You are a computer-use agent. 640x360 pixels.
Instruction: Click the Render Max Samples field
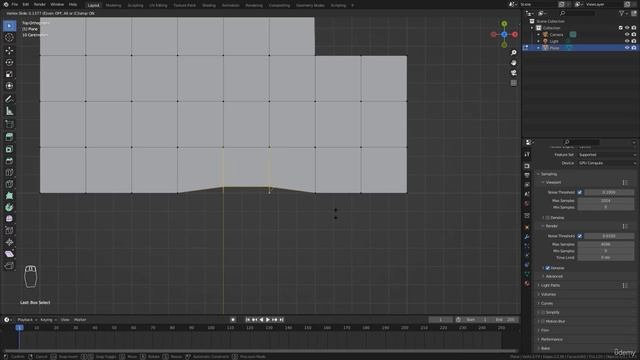tap(606, 244)
